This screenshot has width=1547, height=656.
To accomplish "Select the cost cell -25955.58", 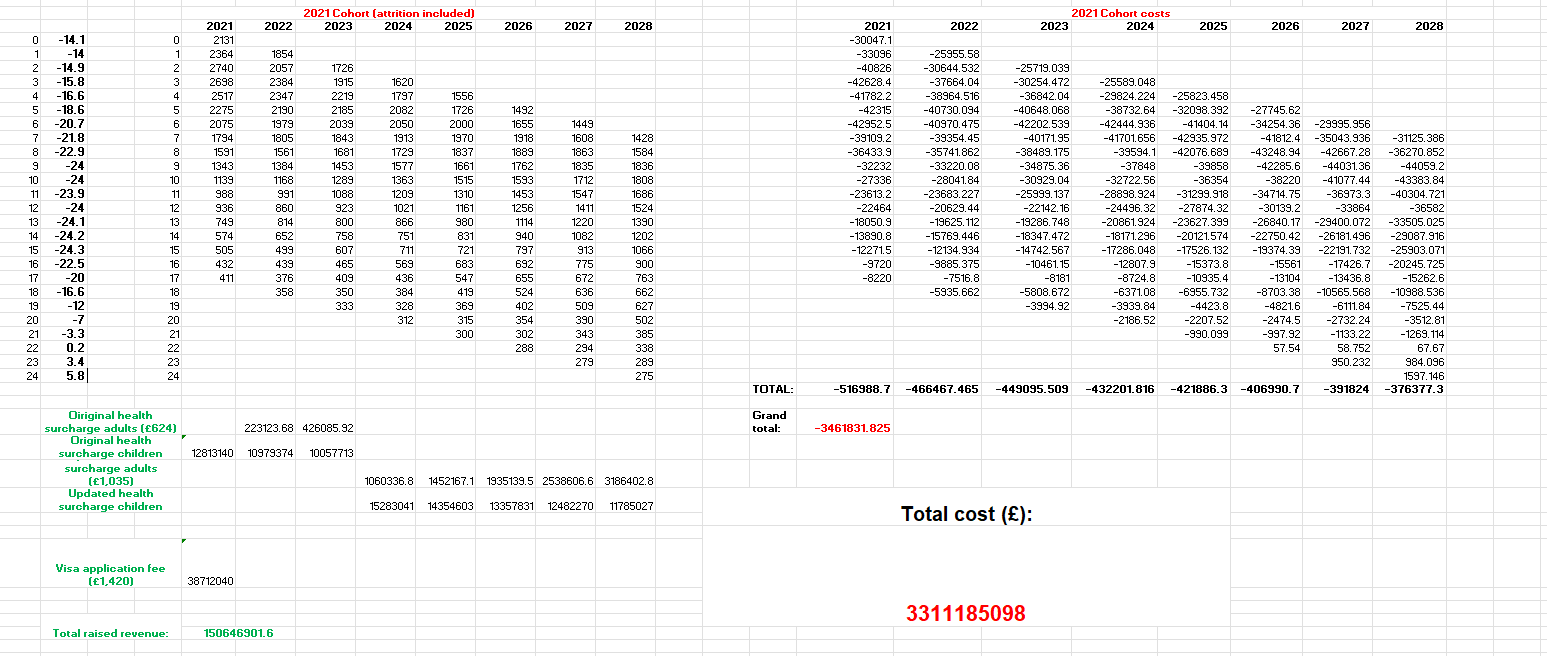I will coord(954,53).
